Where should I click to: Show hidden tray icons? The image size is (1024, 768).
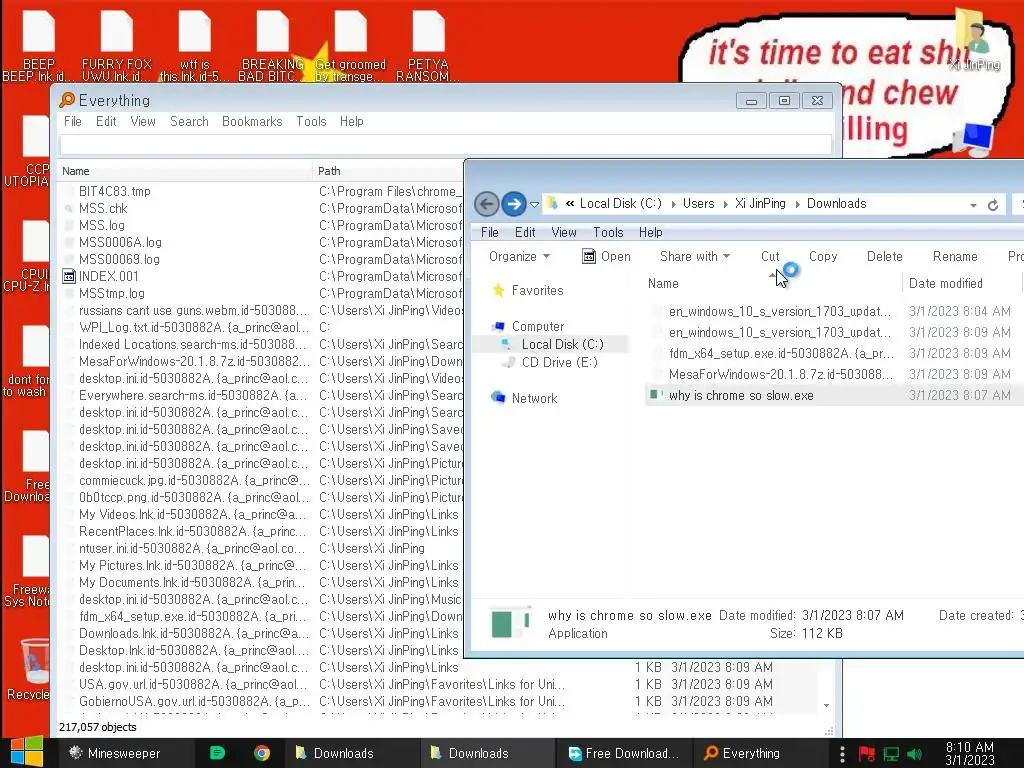tap(842, 754)
